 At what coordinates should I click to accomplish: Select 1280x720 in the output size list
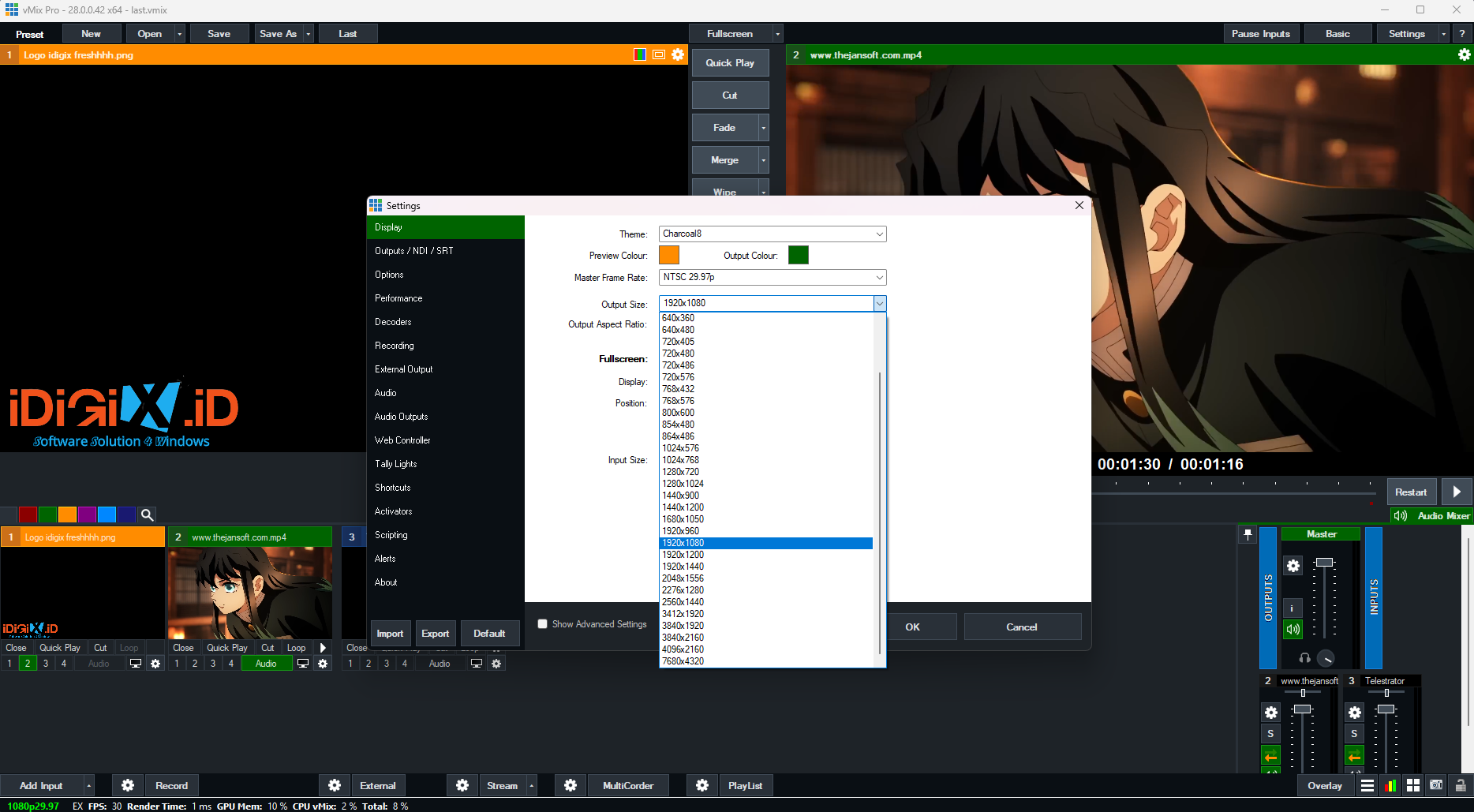(766, 472)
